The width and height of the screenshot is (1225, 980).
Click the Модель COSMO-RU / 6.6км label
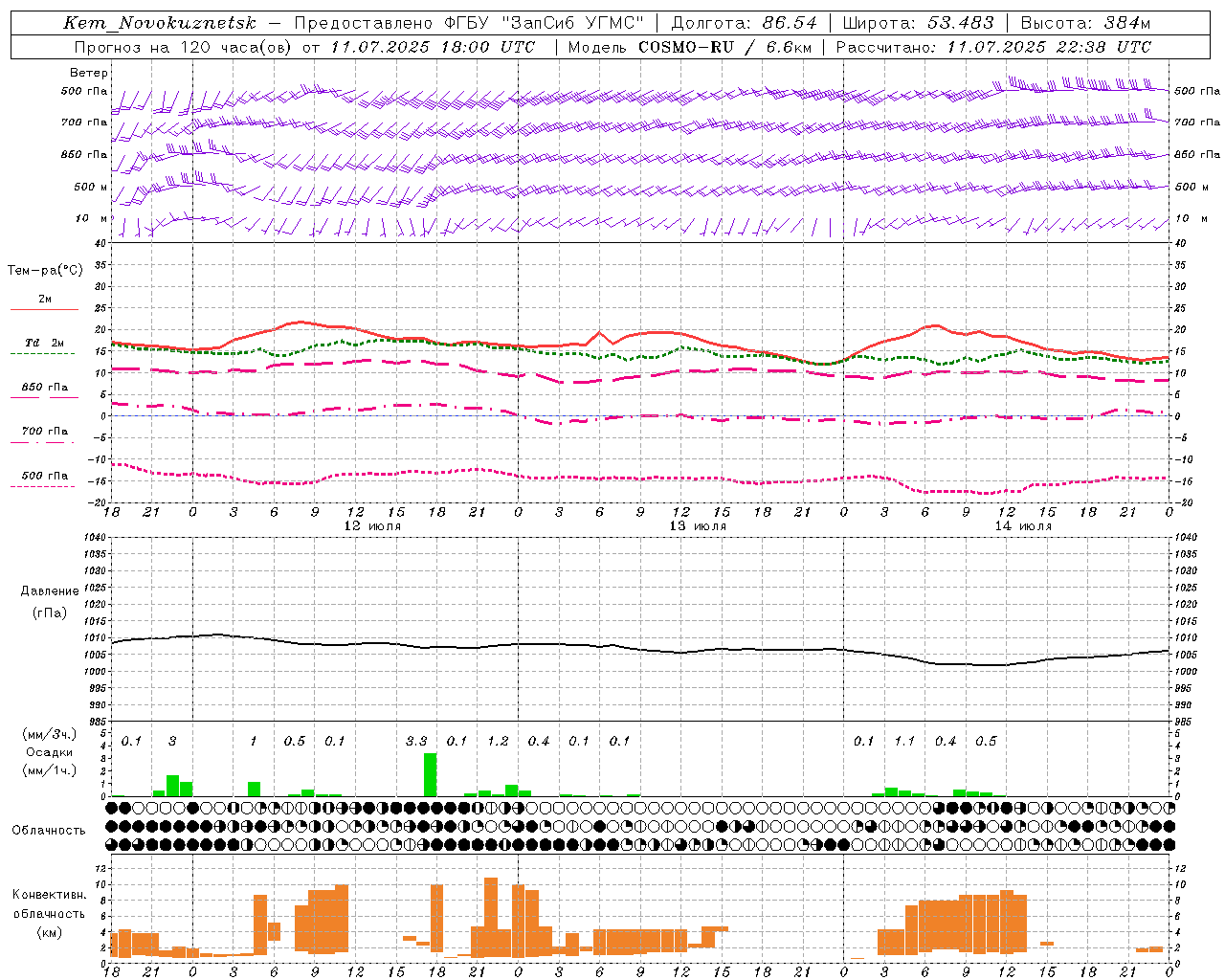pyautogui.click(x=690, y=47)
